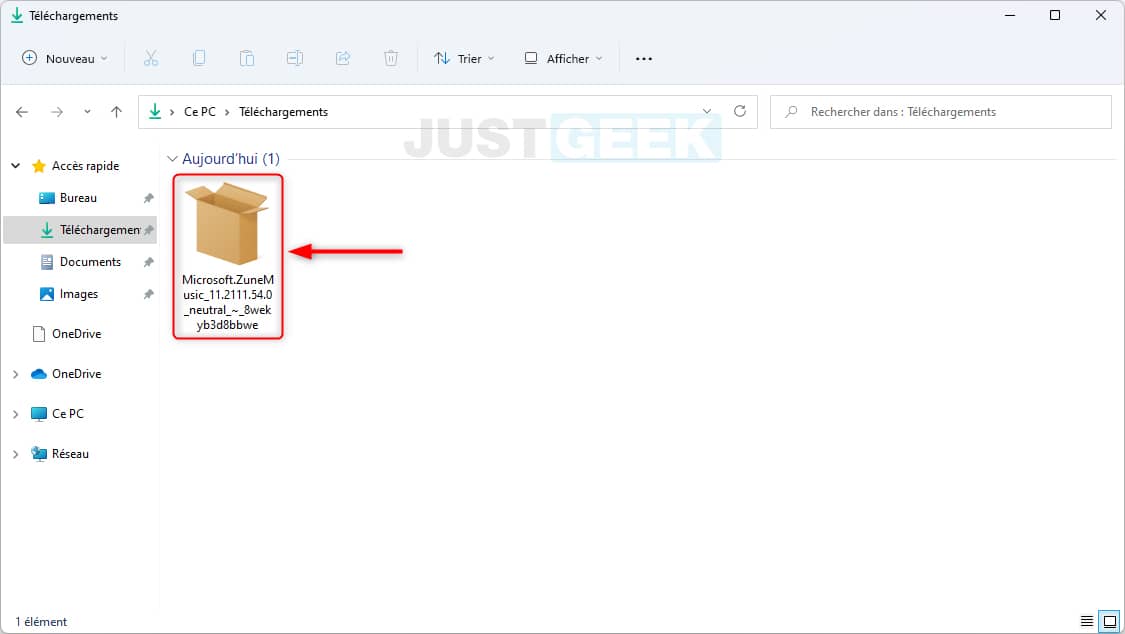
Task: Minimize the Téléchargements window
Action: pos(1010,15)
